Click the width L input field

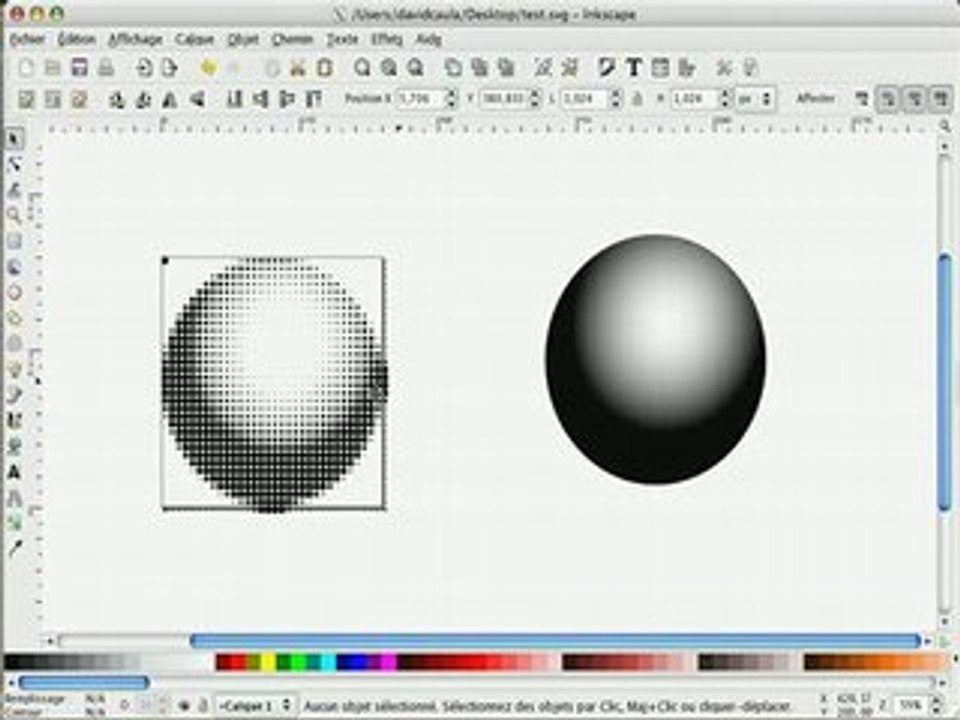tap(585, 99)
